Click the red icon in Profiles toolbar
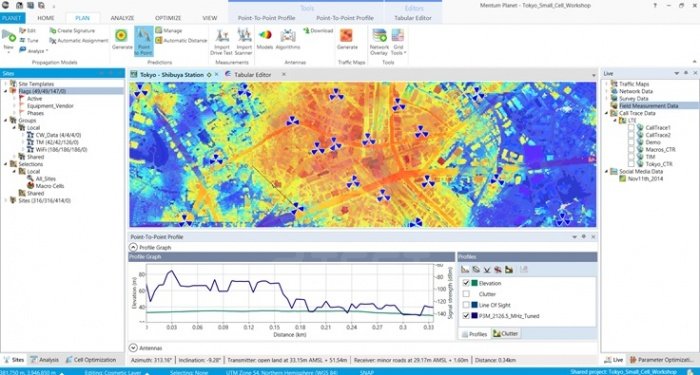The height and width of the screenshot is (375, 700). coord(498,270)
